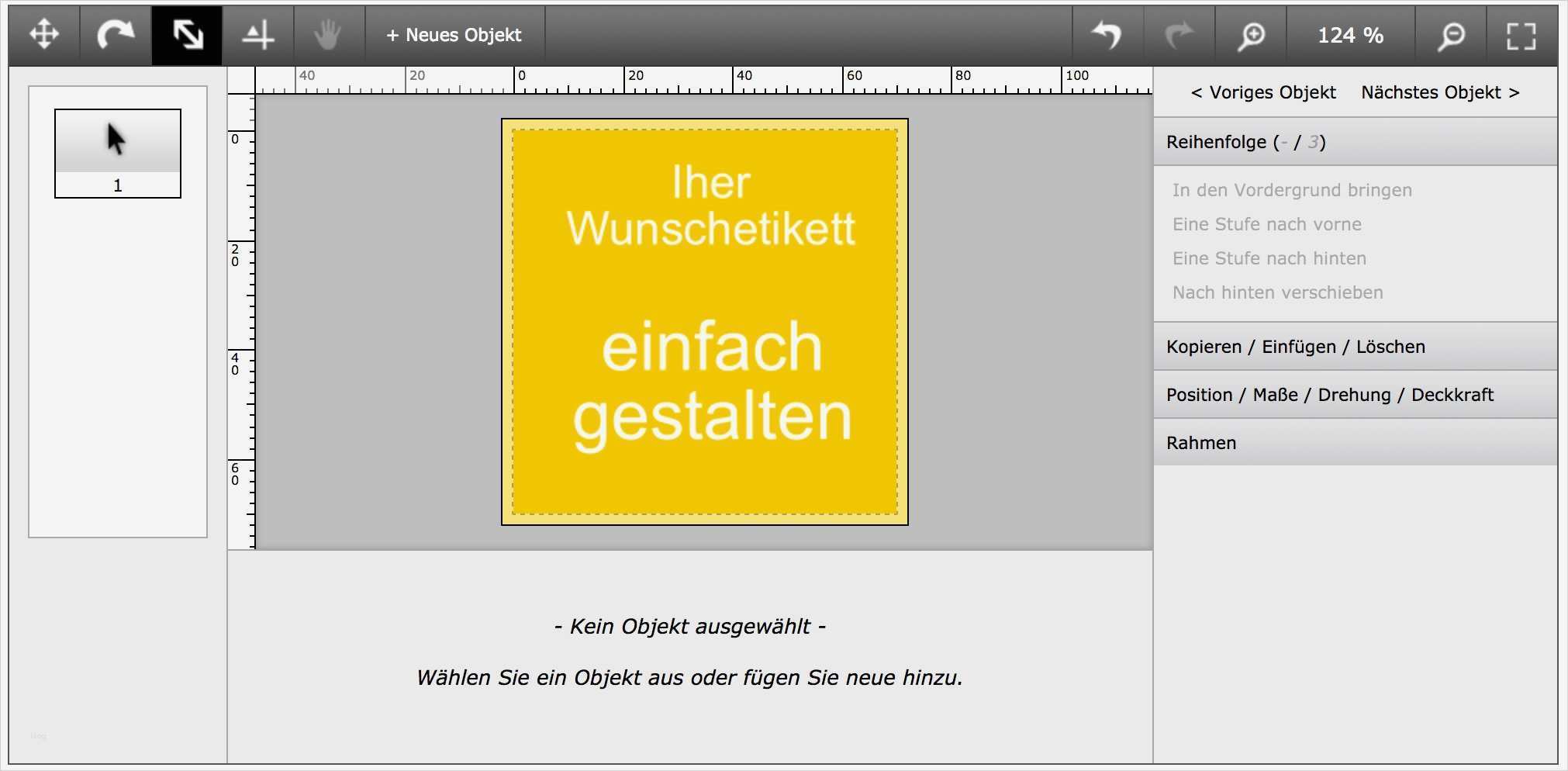Select the flip tool in the toolbar
The image size is (1568, 771).
tap(259, 34)
